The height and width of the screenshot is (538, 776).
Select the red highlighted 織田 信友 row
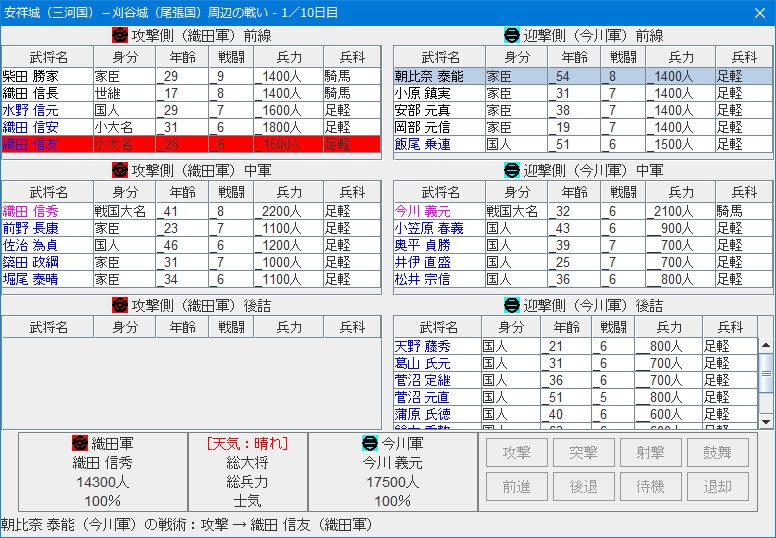(191, 145)
